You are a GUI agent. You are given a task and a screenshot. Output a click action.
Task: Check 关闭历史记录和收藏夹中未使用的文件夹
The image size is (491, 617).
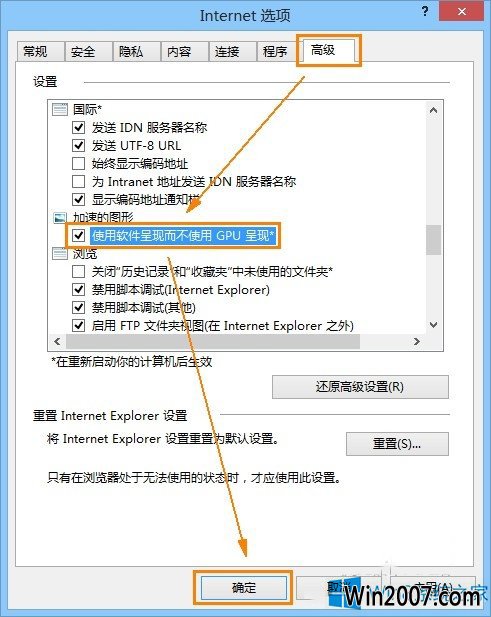79,272
